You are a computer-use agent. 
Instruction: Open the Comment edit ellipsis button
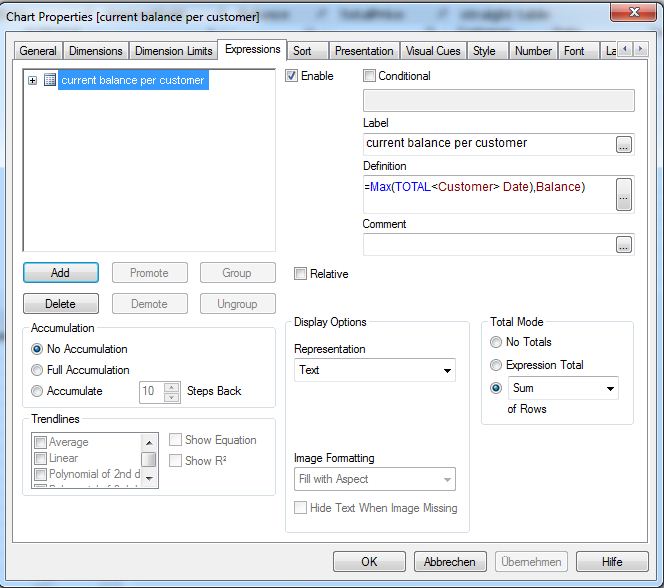[x=624, y=244]
